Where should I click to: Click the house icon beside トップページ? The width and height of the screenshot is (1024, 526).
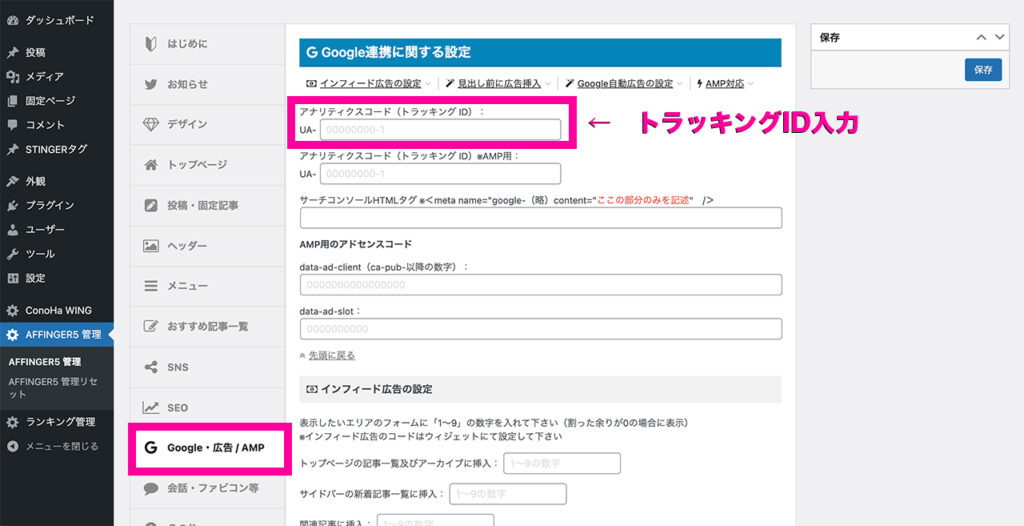click(x=151, y=165)
